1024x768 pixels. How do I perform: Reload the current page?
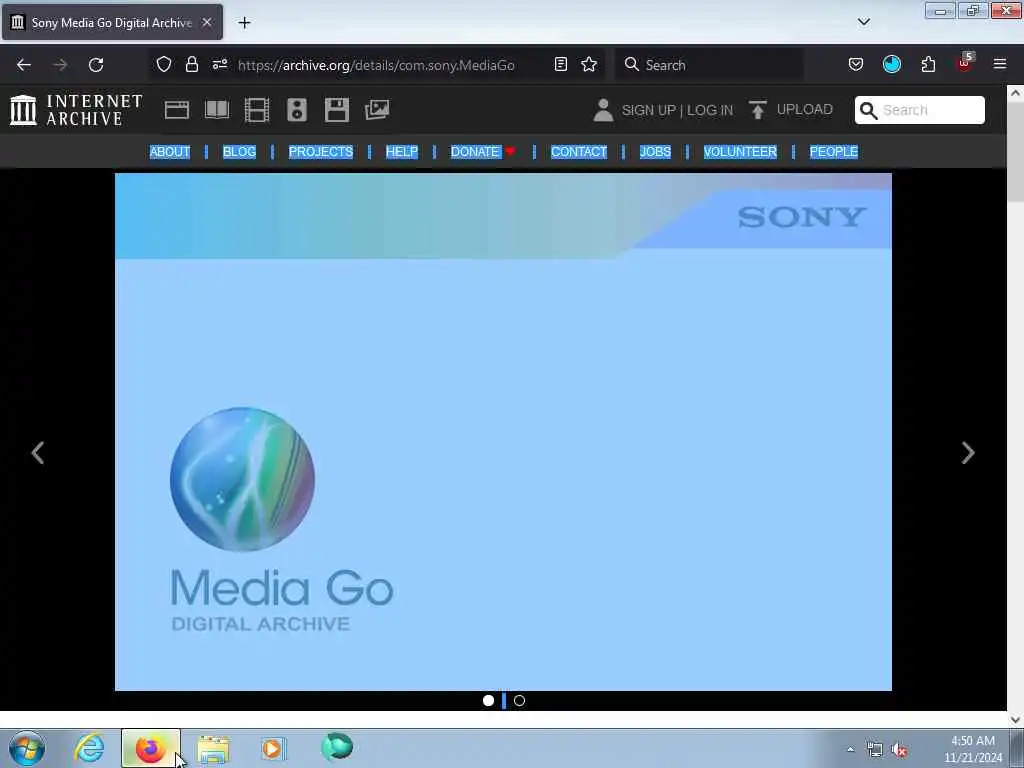point(96,65)
